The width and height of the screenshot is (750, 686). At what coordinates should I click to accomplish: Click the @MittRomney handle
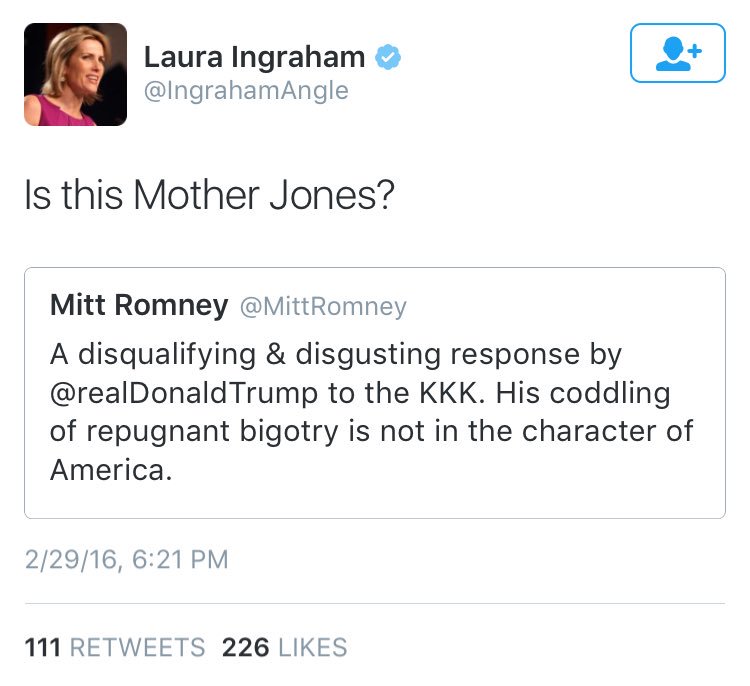click(321, 307)
